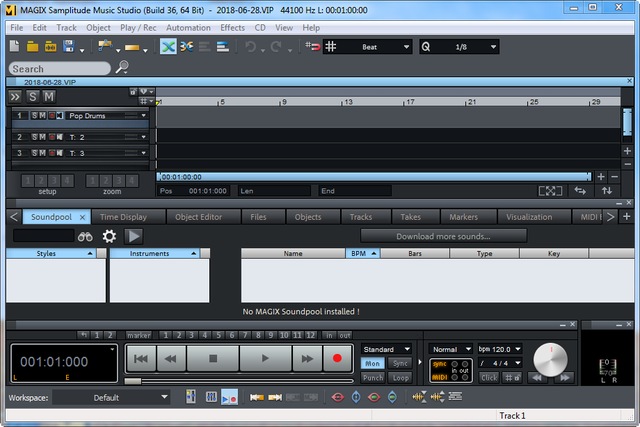Click Download more sounds button
Screen dimensions: 640x427
[443, 236]
